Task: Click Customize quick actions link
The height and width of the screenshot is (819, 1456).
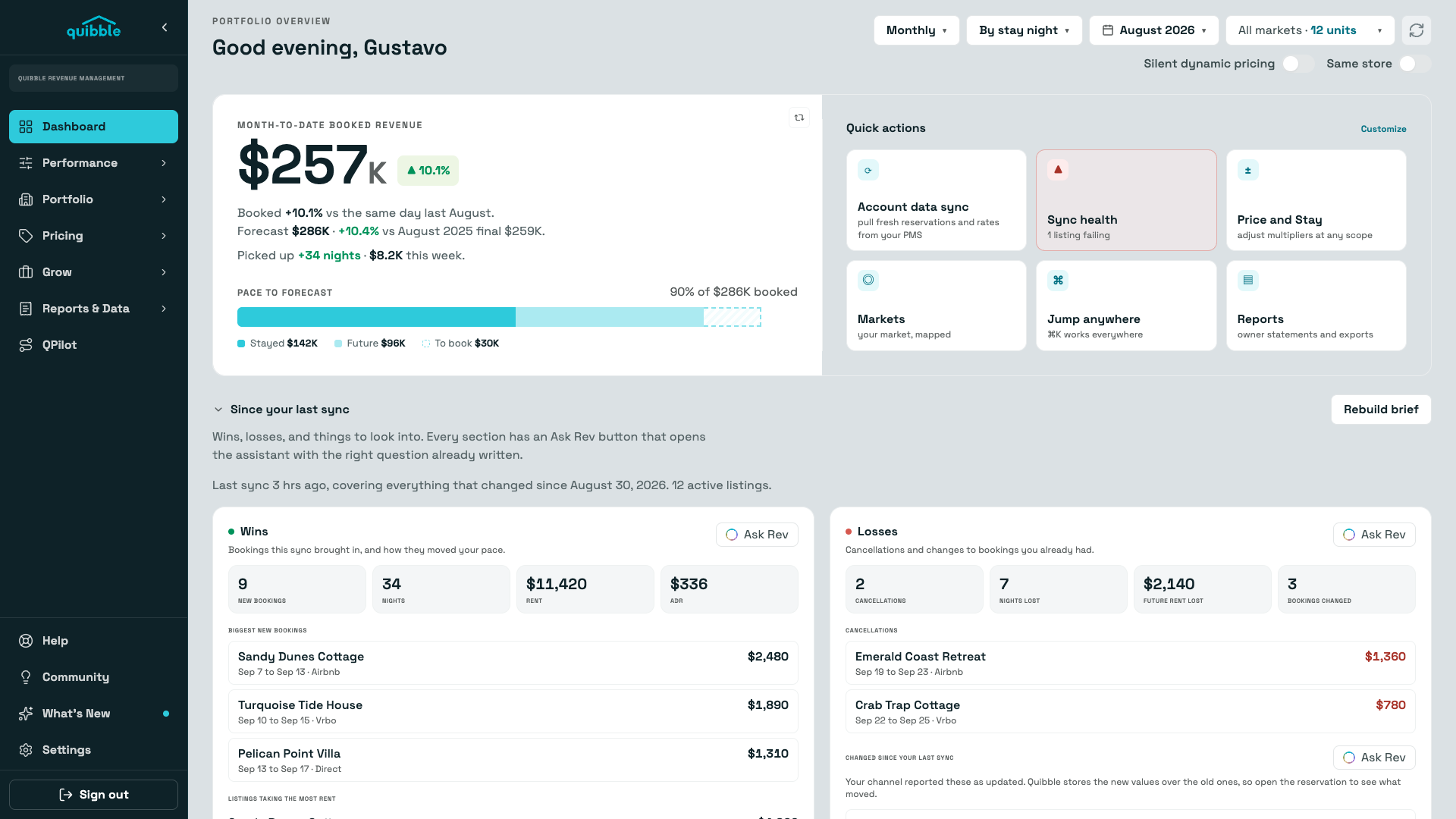Action: point(1383,129)
